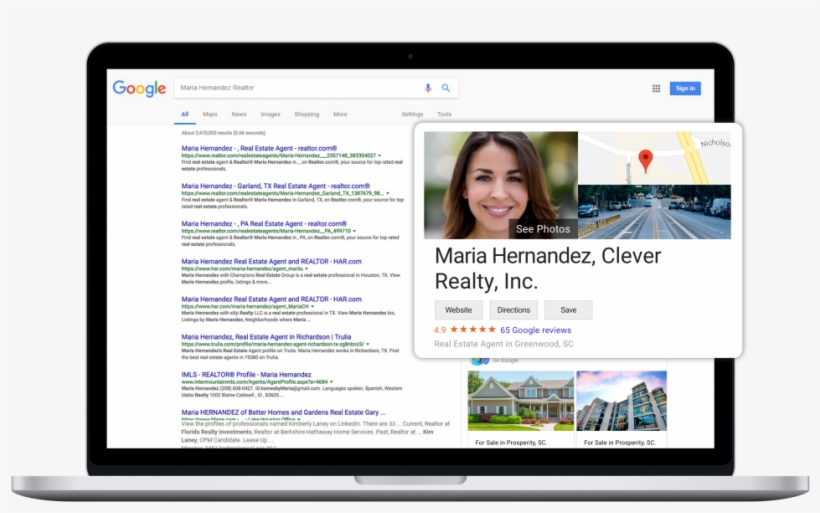The height and width of the screenshot is (513, 820).
Task: Click the microphone voice search icon
Action: [x=428, y=88]
